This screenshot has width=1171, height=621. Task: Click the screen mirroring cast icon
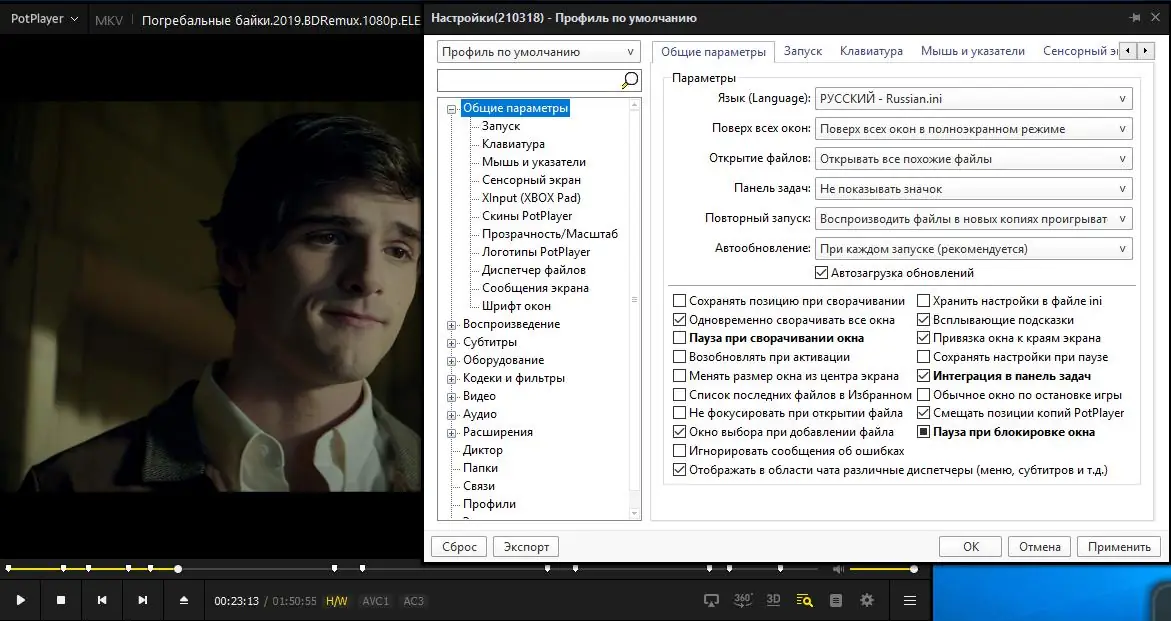pyautogui.click(x=710, y=600)
